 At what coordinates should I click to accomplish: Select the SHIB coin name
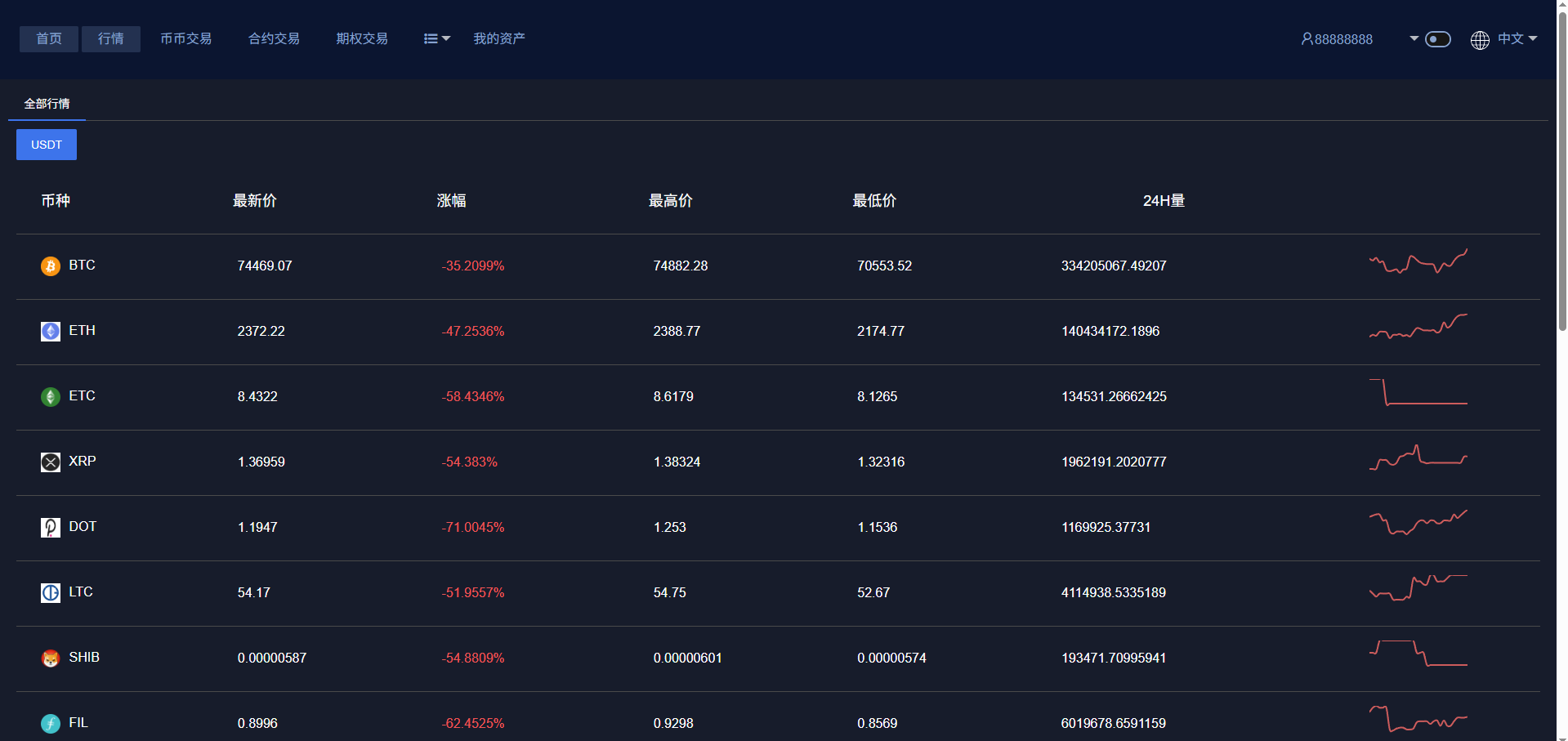pos(84,658)
